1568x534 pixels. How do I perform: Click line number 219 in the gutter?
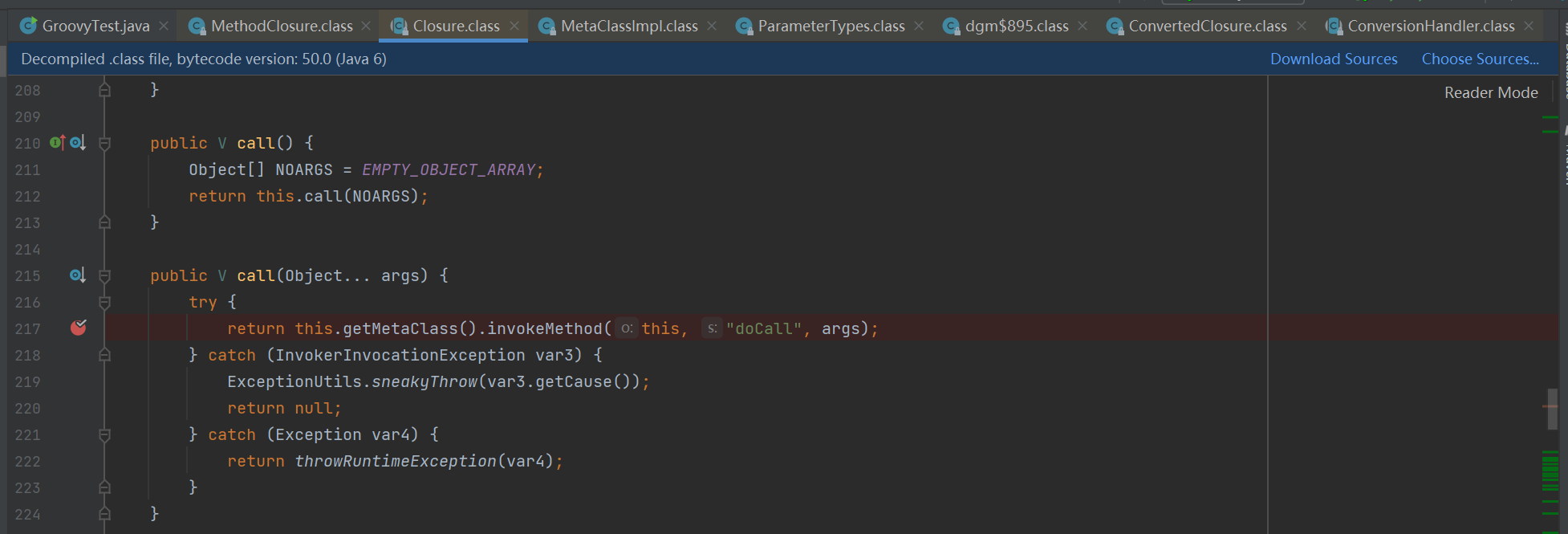tap(27, 381)
